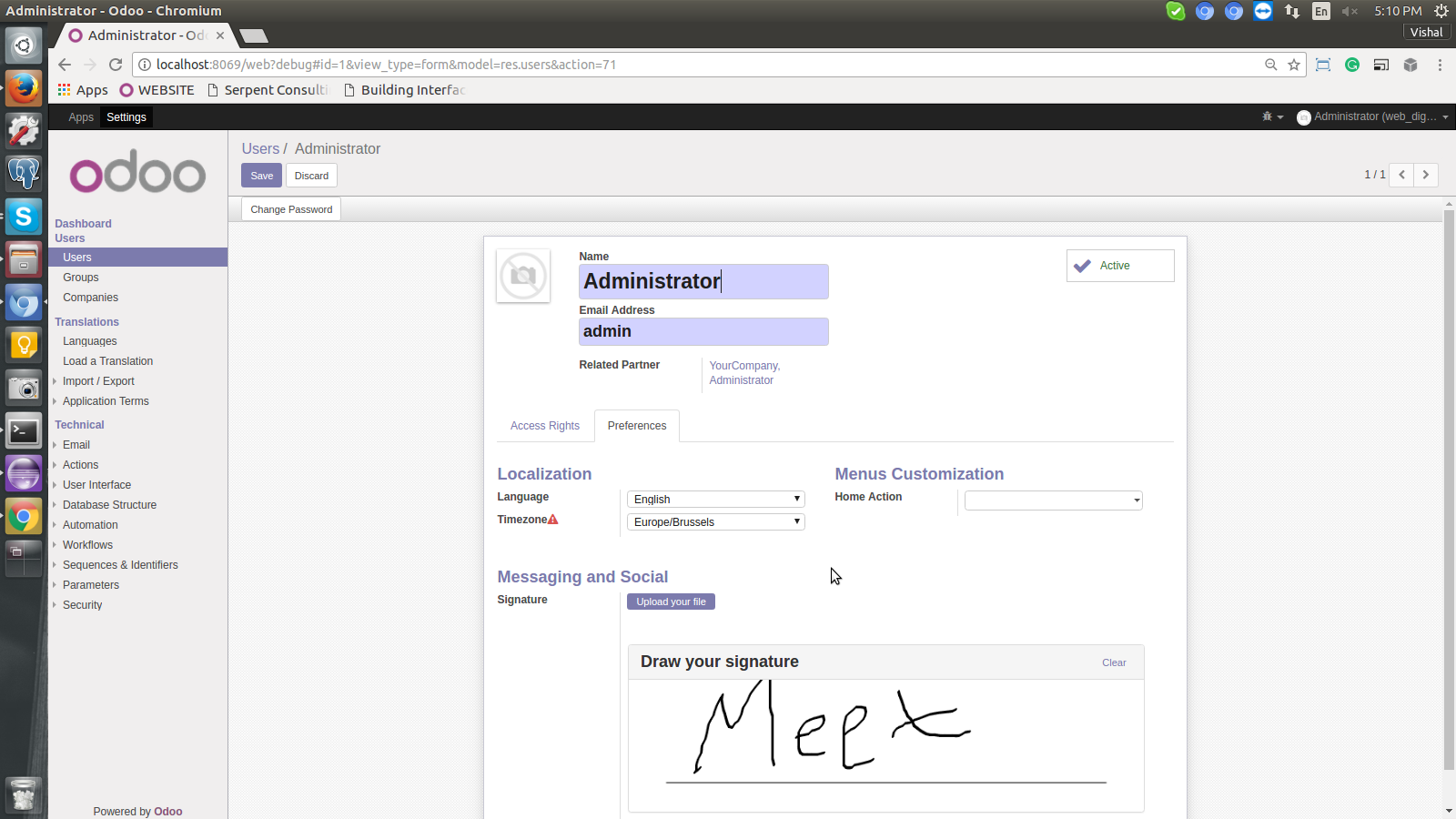Go to next record arrow
The width and height of the screenshot is (1456, 819).
tap(1426, 175)
